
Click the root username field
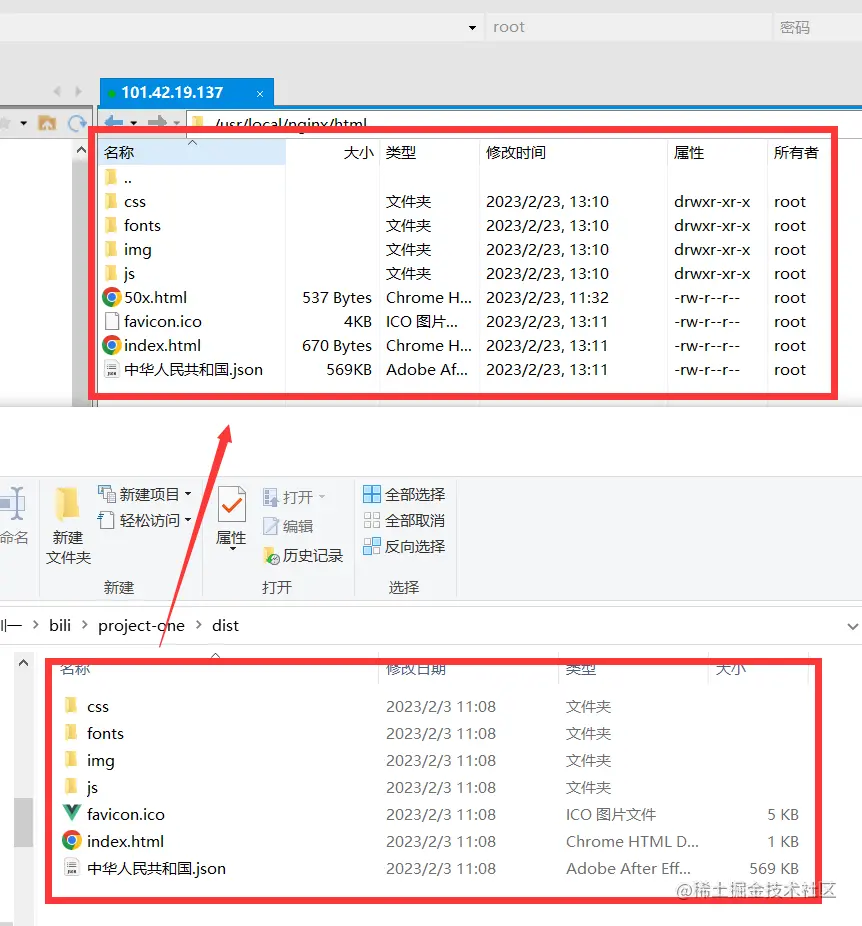[x=628, y=27]
